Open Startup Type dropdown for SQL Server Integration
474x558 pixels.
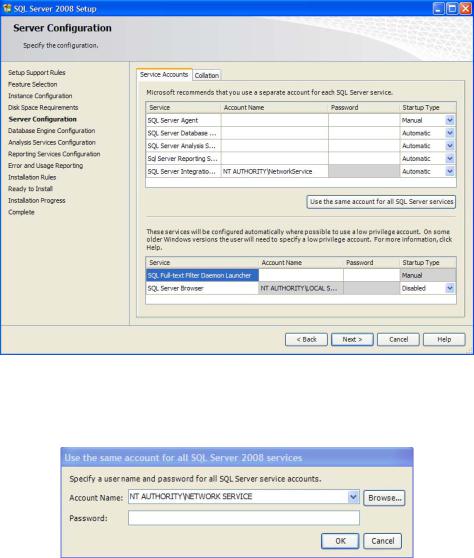click(450, 172)
